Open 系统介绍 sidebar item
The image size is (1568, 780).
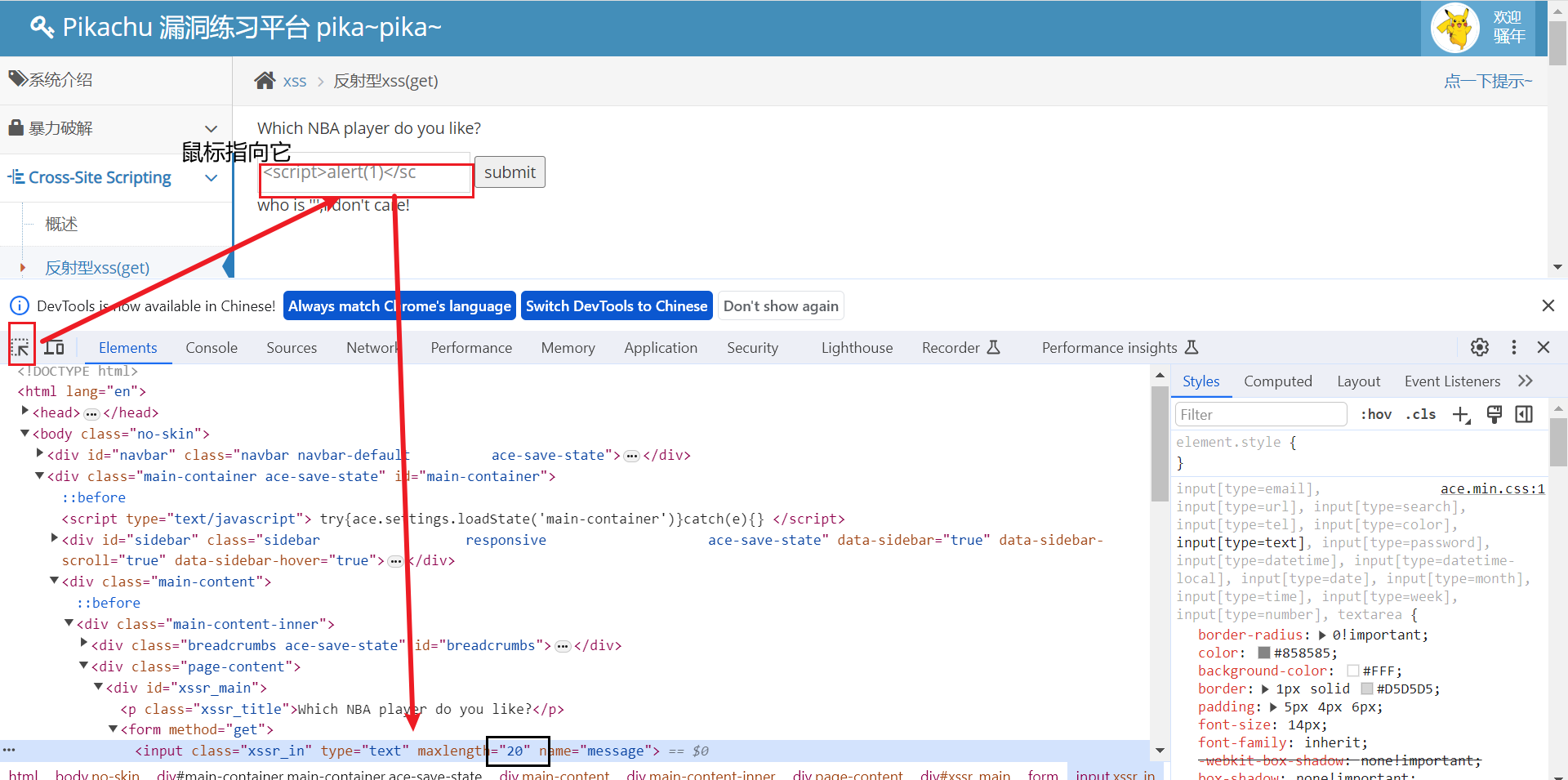point(116,80)
